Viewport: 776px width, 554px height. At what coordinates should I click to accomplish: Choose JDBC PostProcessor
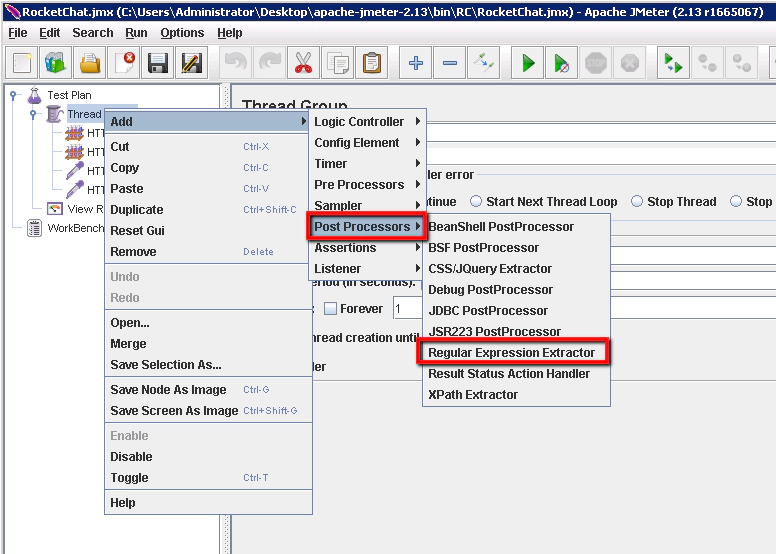[x=517, y=311]
